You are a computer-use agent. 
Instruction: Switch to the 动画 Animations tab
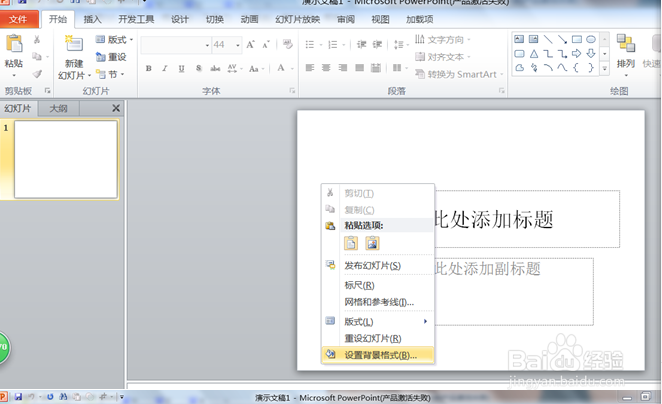tap(249, 19)
